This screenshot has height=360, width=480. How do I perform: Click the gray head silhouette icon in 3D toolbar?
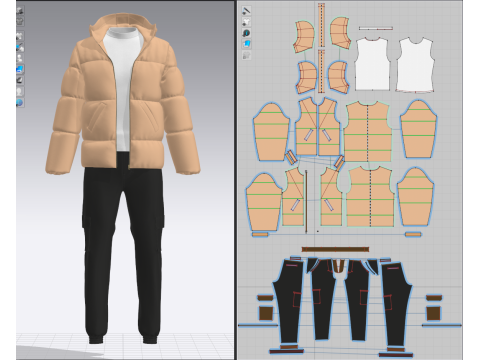click(20, 91)
